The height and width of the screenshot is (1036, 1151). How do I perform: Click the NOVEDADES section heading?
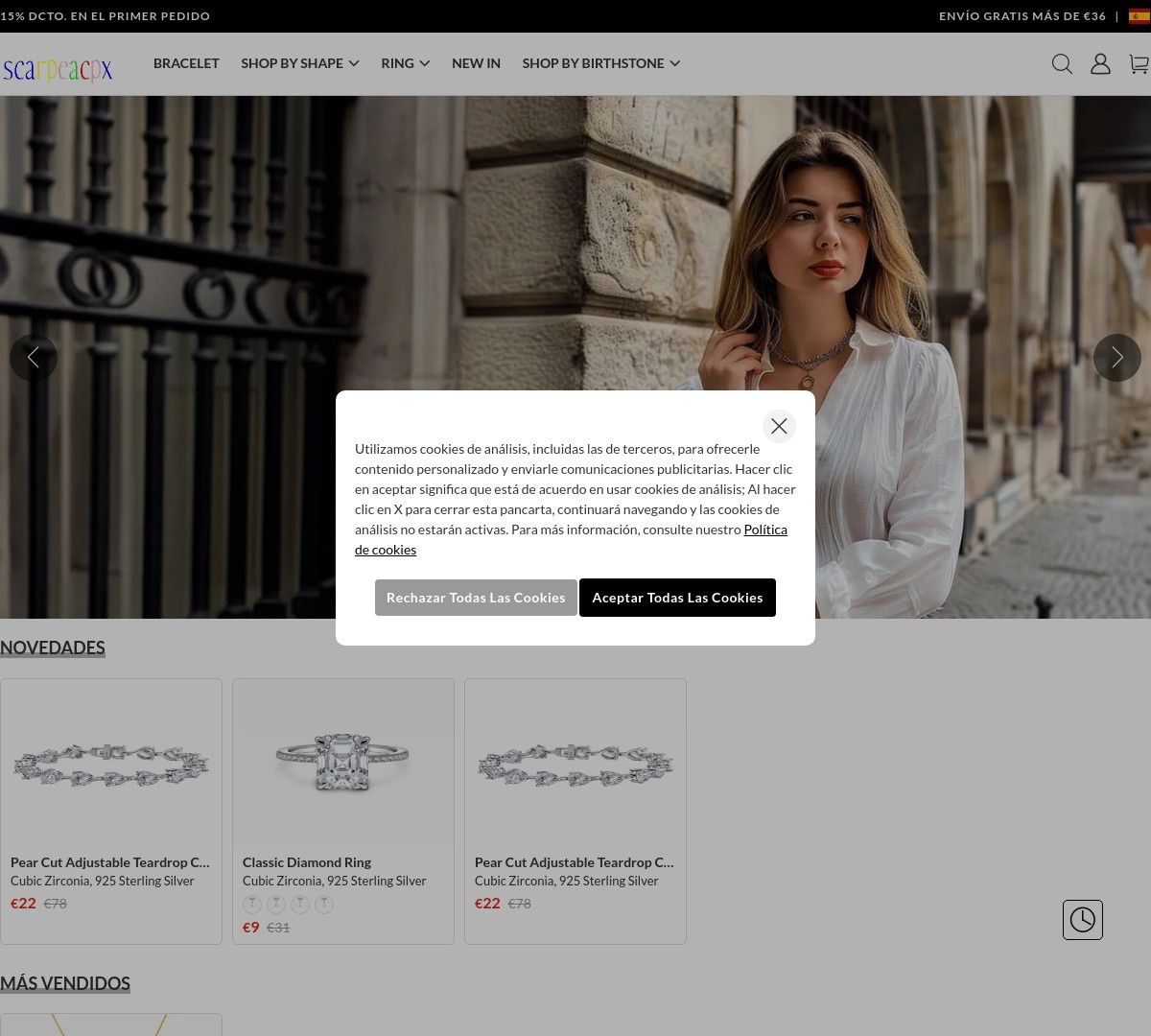click(53, 647)
